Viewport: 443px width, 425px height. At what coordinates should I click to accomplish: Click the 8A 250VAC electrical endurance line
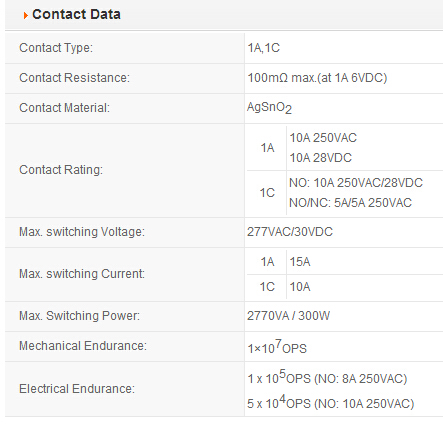pos(327,377)
